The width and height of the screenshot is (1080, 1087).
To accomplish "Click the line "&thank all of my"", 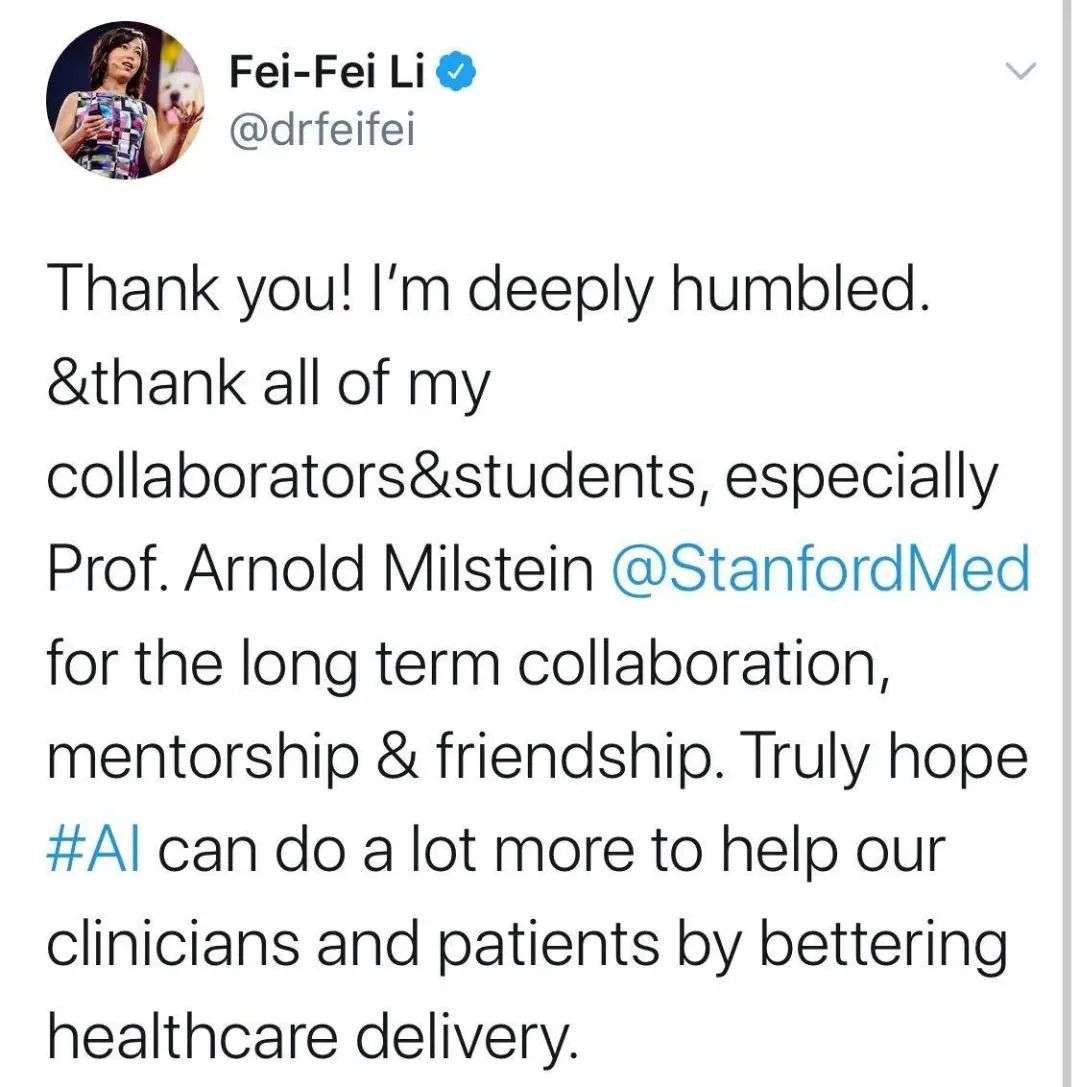I will pyautogui.click(x=269, y=385).
